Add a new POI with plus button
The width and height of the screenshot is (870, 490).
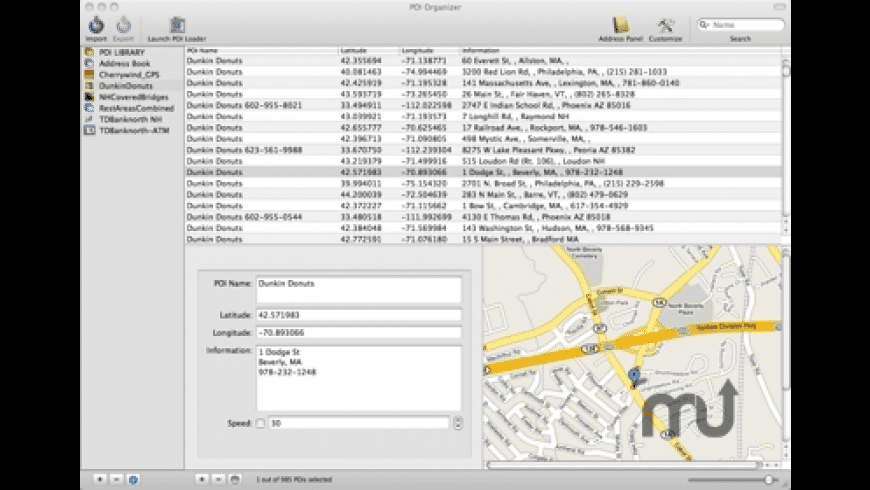pos(202,479)
